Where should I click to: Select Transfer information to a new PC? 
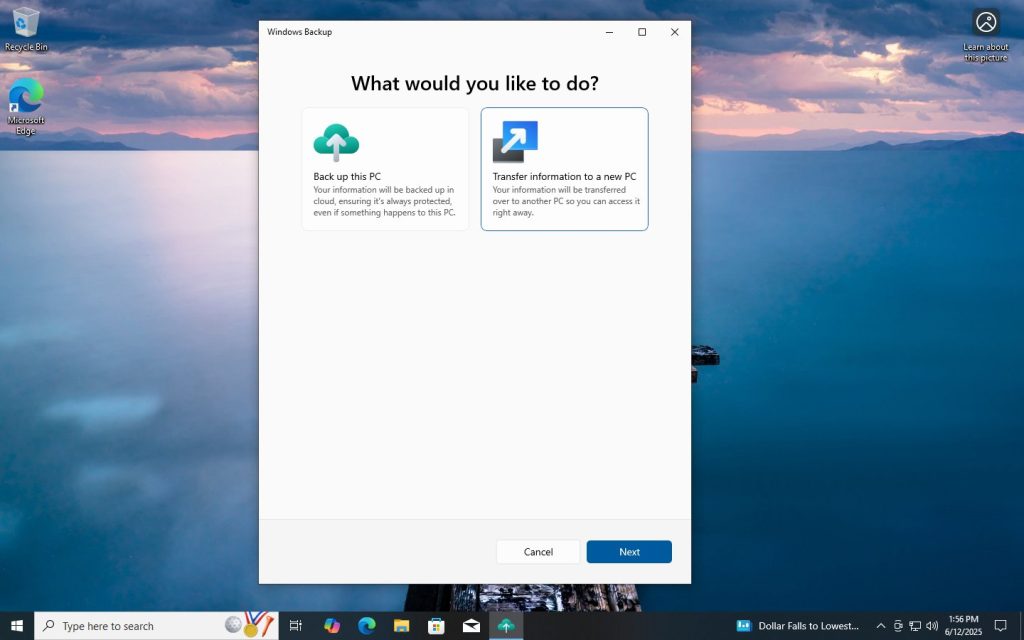pyautogui.click(x=565, y=168)
